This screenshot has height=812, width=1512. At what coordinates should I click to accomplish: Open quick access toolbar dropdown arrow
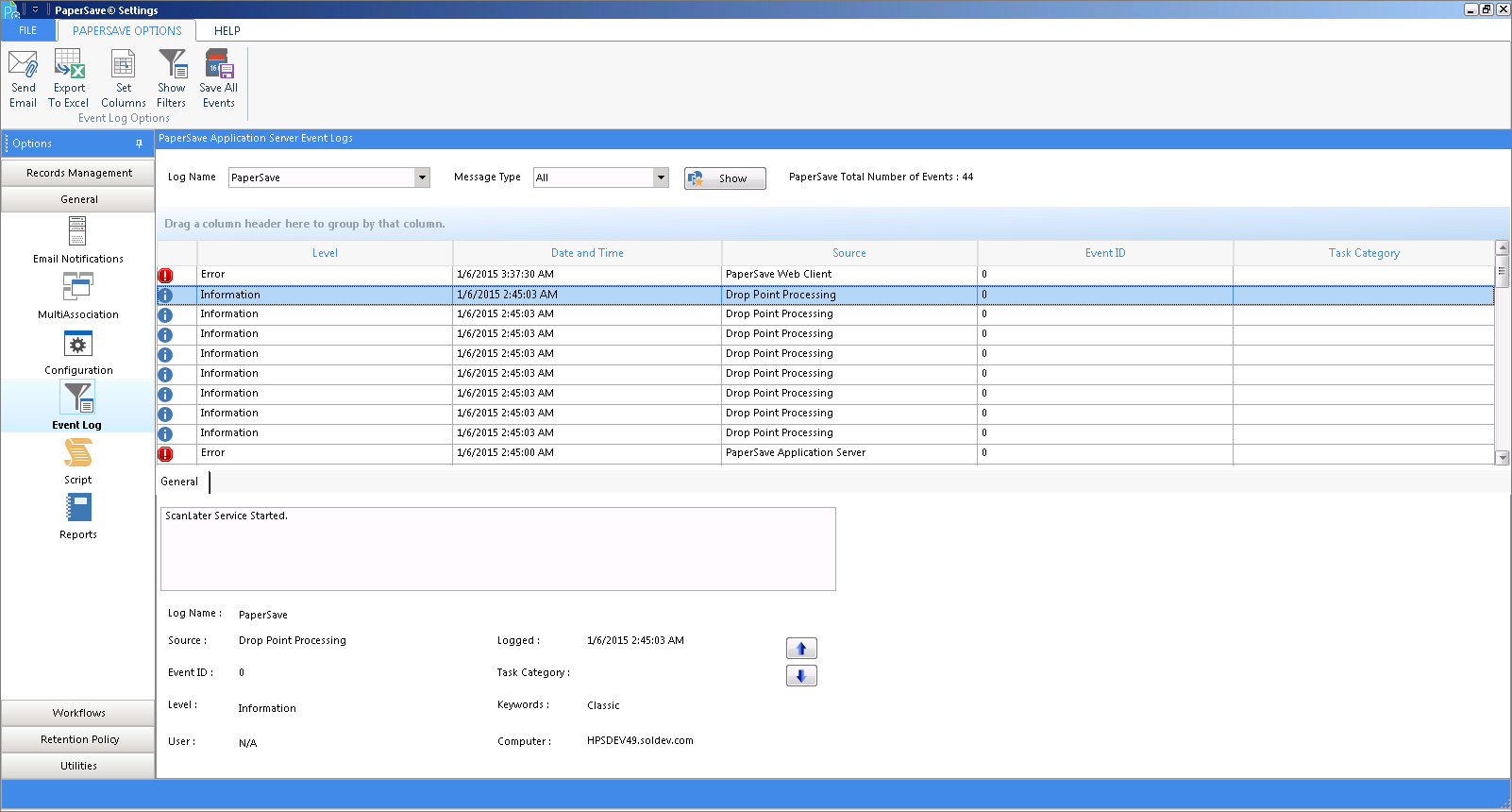35,10
